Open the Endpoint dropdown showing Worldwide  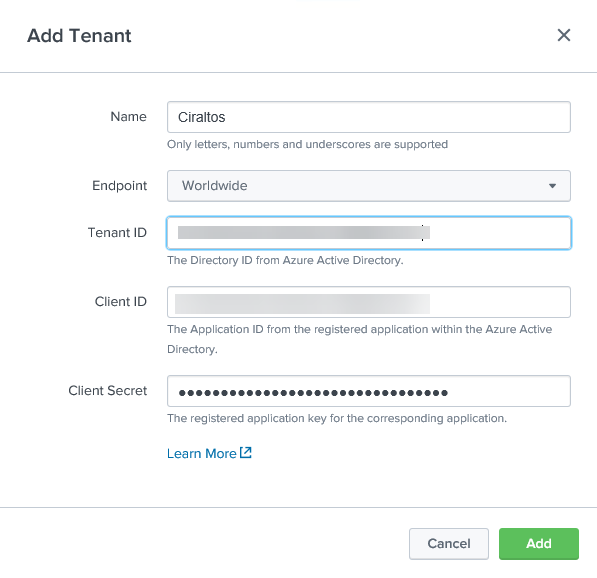point(369,186)
